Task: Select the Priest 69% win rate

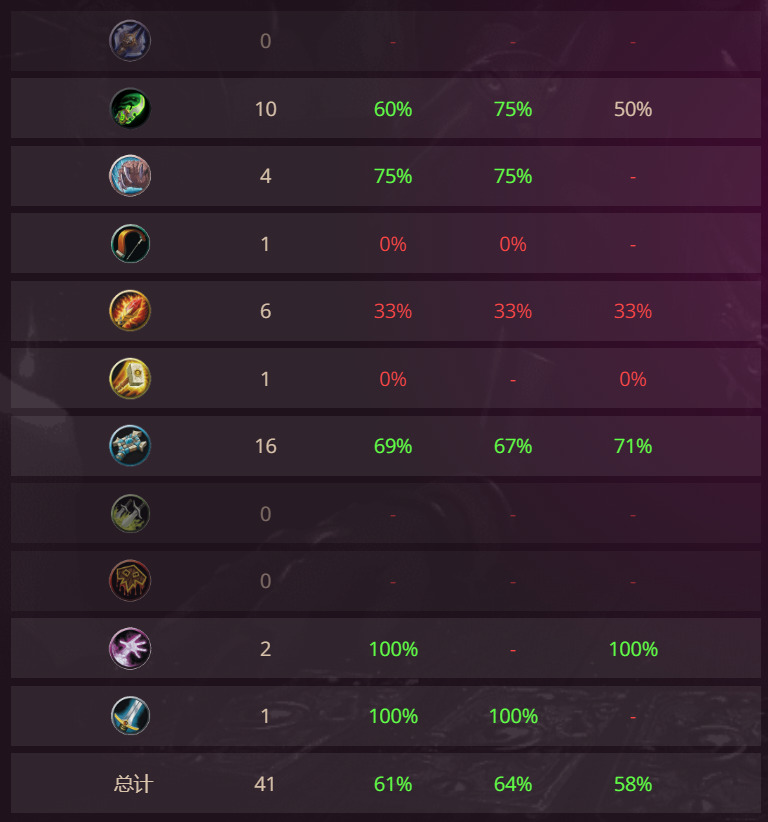Action: [x=393, y=446]
